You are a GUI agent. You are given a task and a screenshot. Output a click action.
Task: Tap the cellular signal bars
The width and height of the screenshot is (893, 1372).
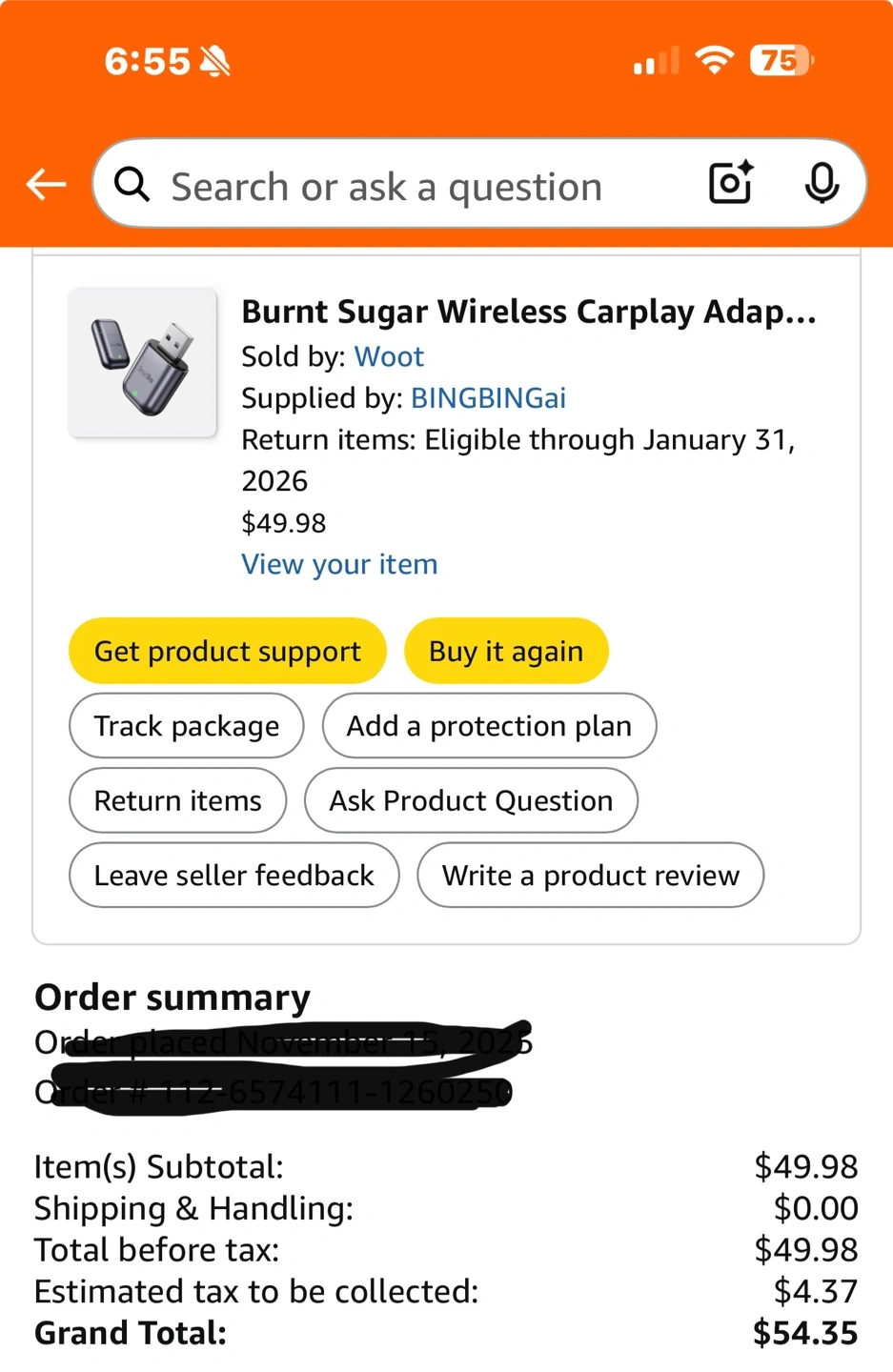coord(657,62)
